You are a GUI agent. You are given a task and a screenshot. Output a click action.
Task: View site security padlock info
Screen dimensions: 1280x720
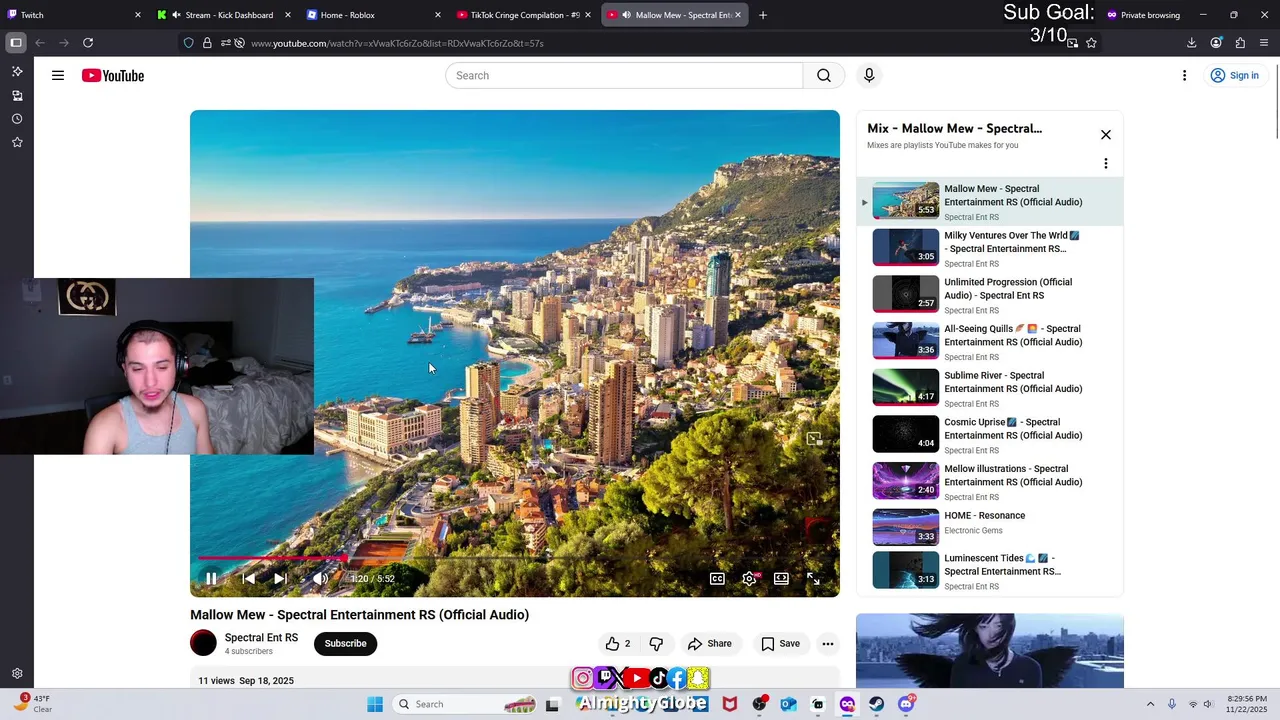coord(207,43)
